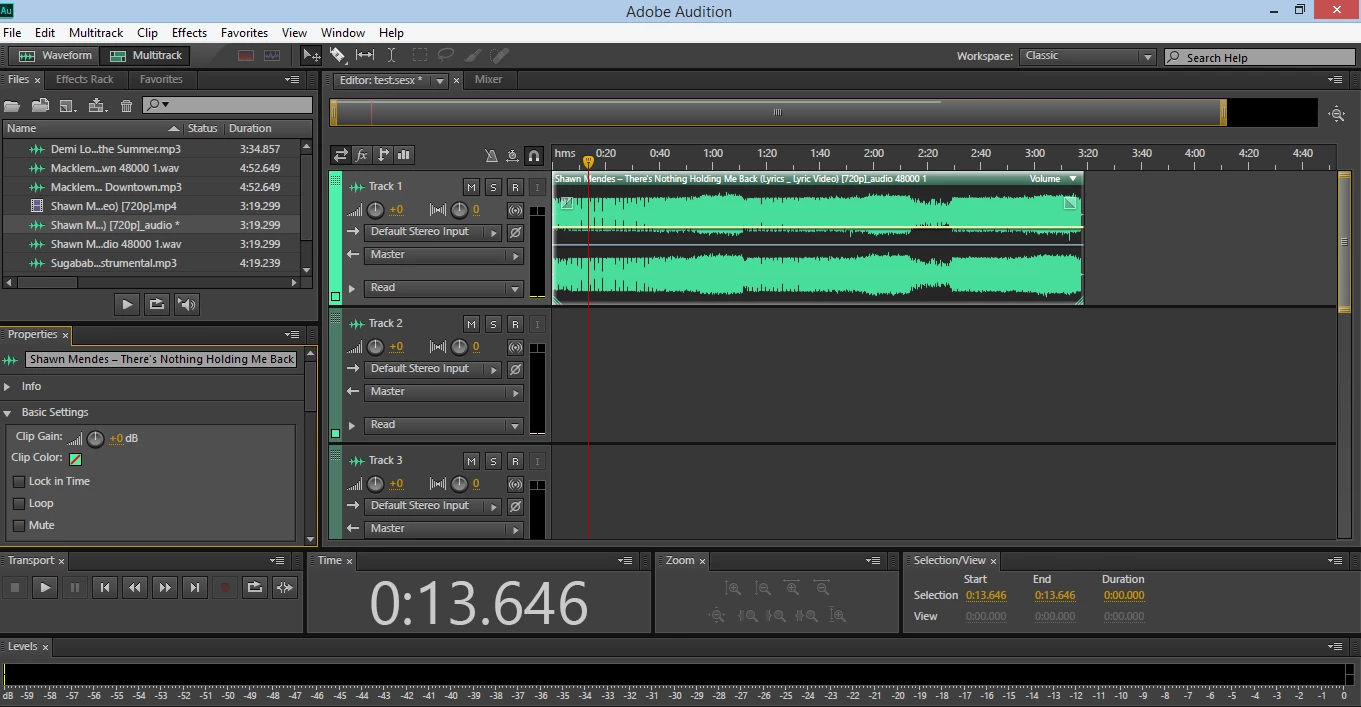Click the Clip Color swatch
1361x707 pixels.
75,459
